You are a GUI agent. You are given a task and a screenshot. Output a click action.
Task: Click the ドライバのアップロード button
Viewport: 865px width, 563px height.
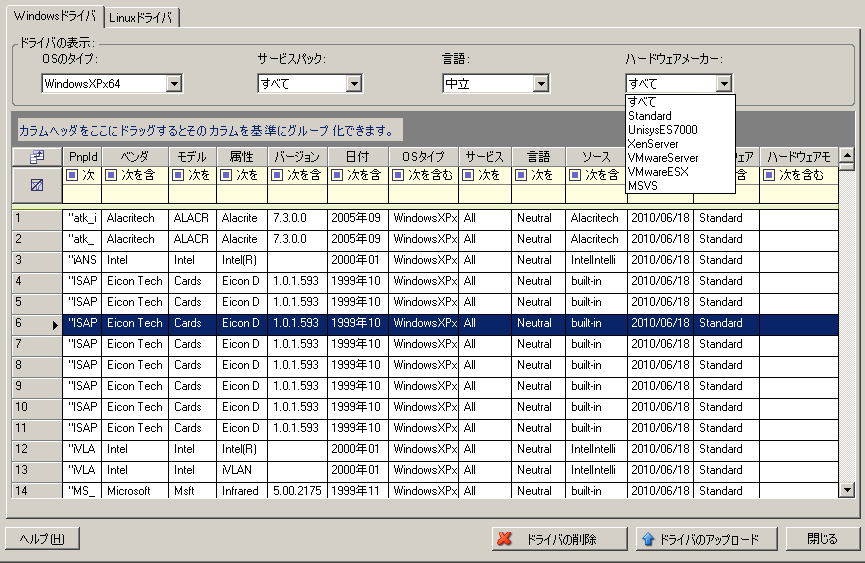click(x=707, y=539)
